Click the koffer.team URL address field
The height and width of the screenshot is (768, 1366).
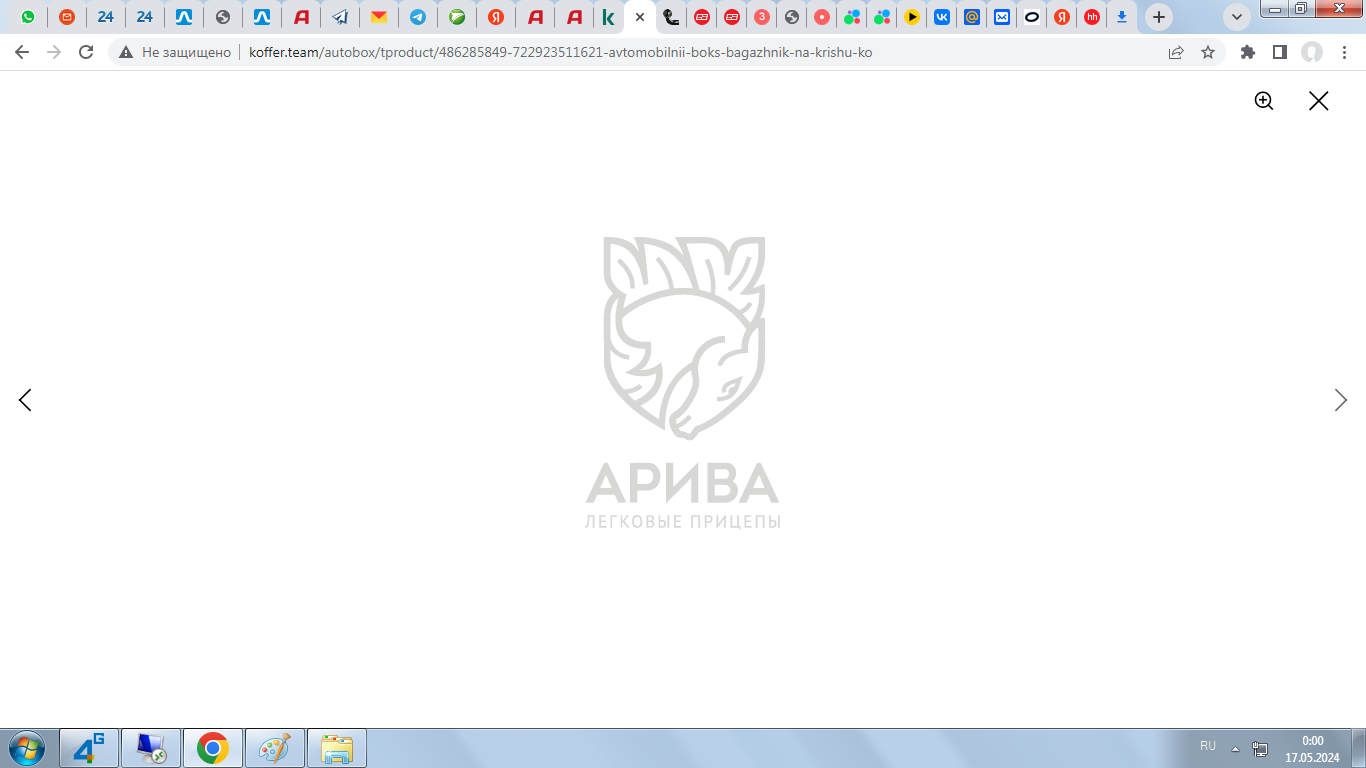pyautogui.click(x=600, y=52)
